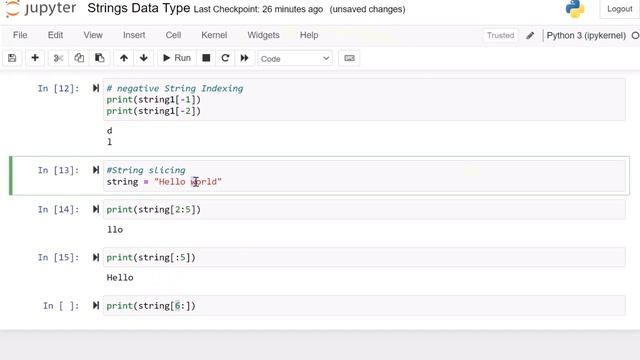
Task: Copy selected cells icon
Action: coord(79,58)
